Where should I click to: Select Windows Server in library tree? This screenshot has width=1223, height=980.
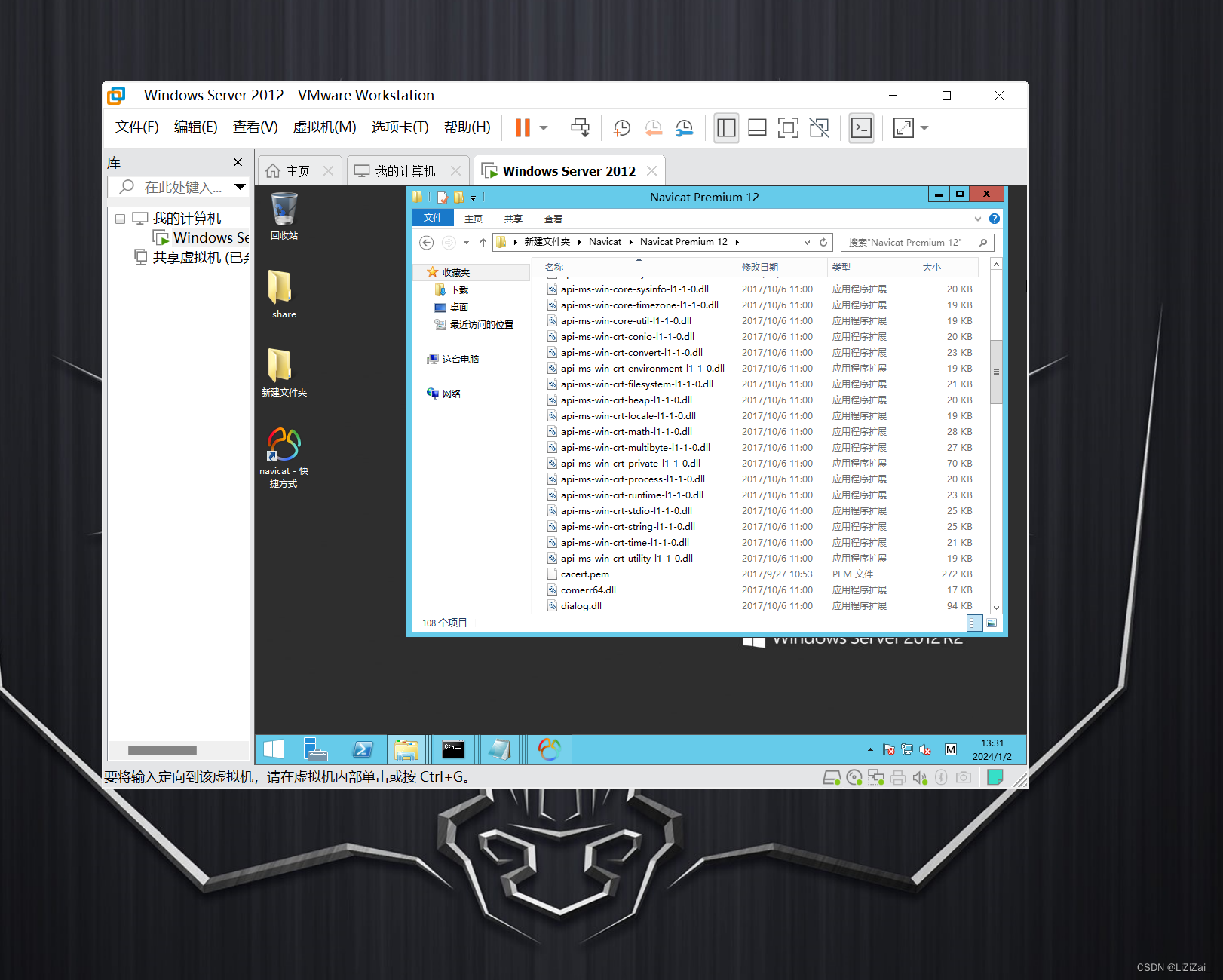[201, 237]
